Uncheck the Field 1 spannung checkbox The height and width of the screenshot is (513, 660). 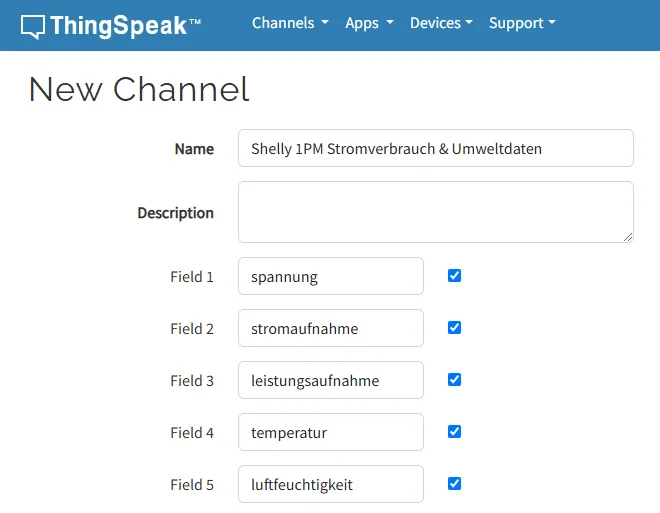455,276
